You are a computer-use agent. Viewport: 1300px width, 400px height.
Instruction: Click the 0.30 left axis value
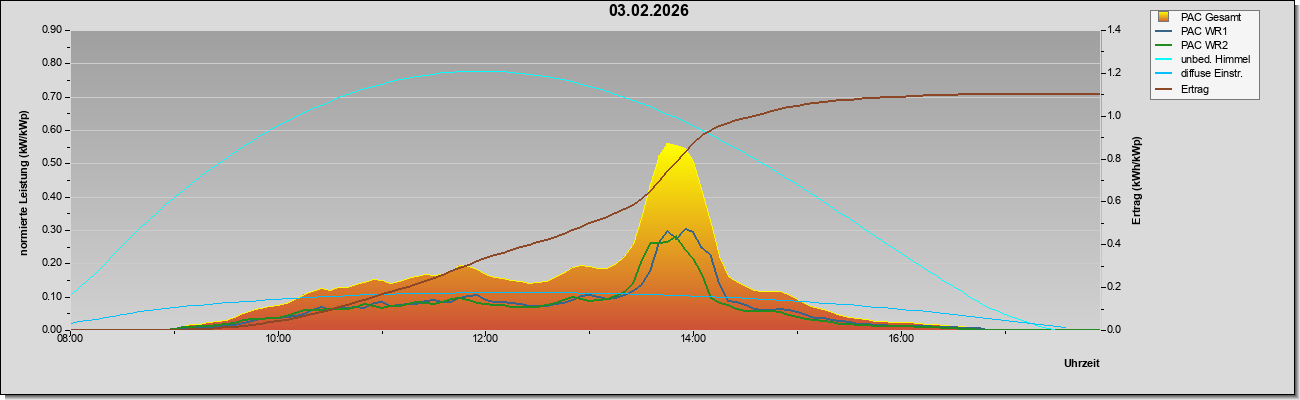53,230
